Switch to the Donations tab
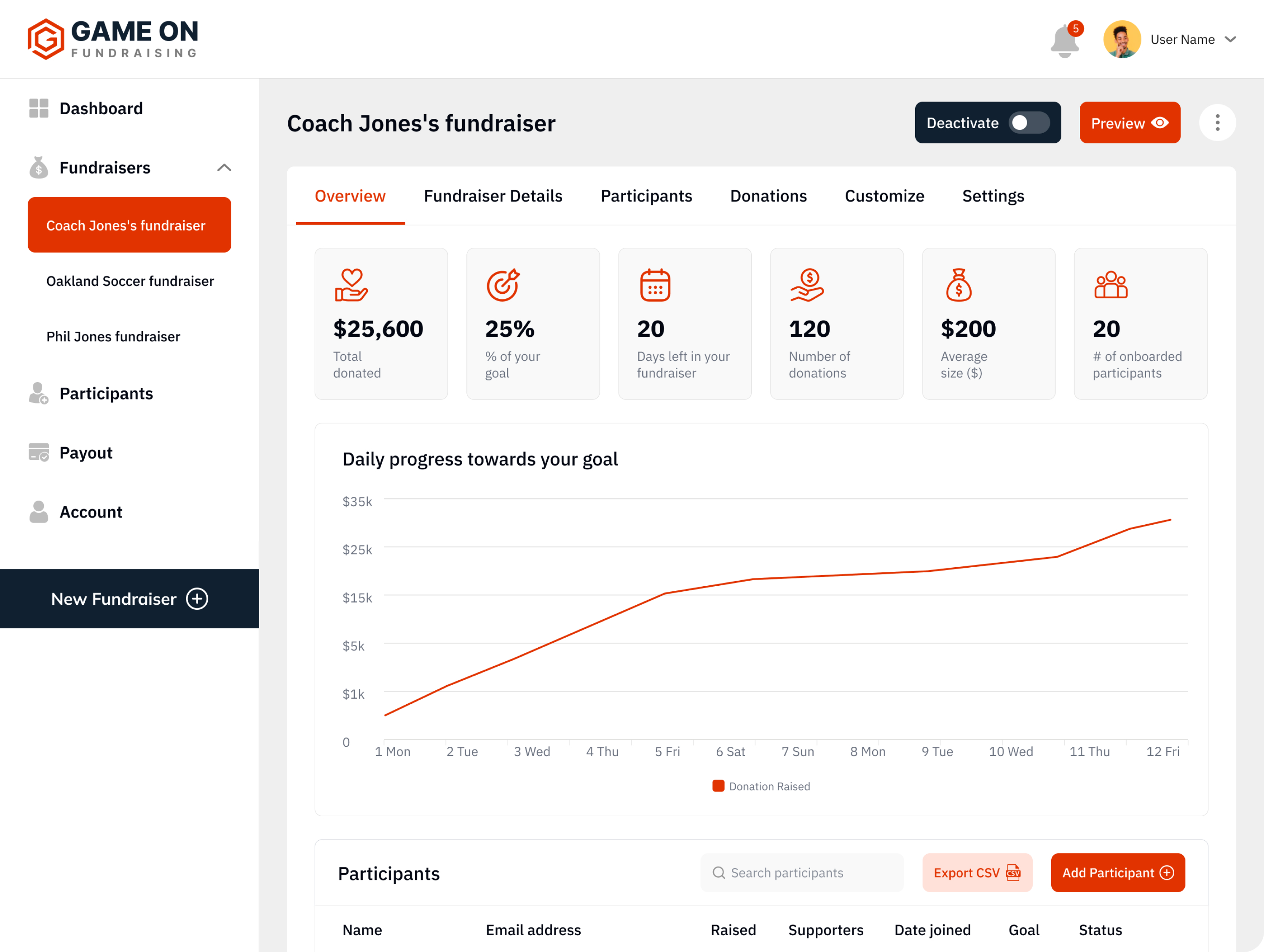 tap(768, 196)
